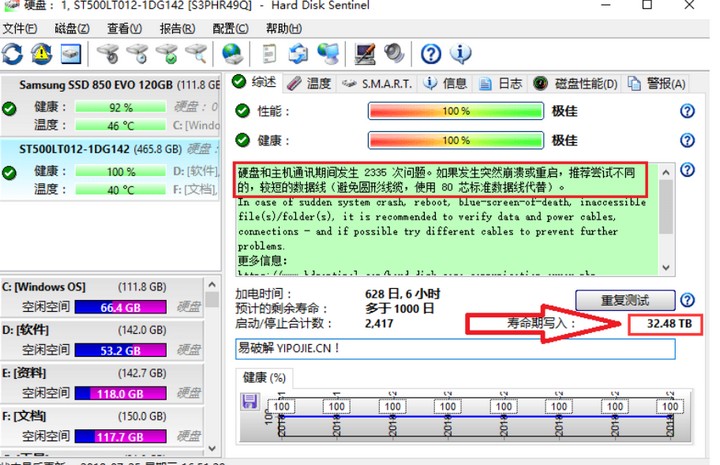This screenshot has width=720, height=465.
Task: Open the 配置 menu
Action: [x=230, y=28]
